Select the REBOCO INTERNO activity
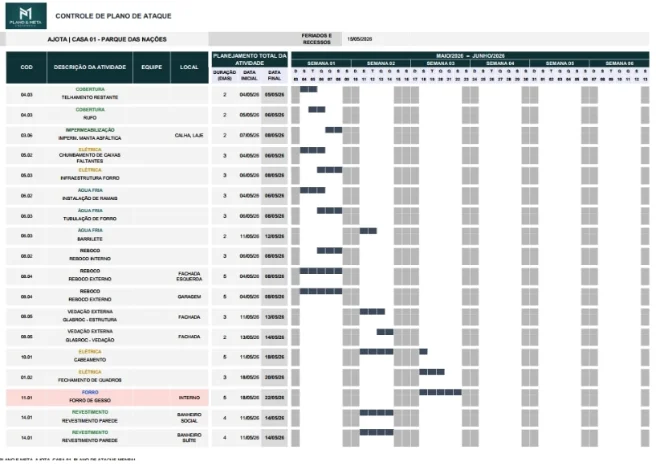 (x=90, y=259)
